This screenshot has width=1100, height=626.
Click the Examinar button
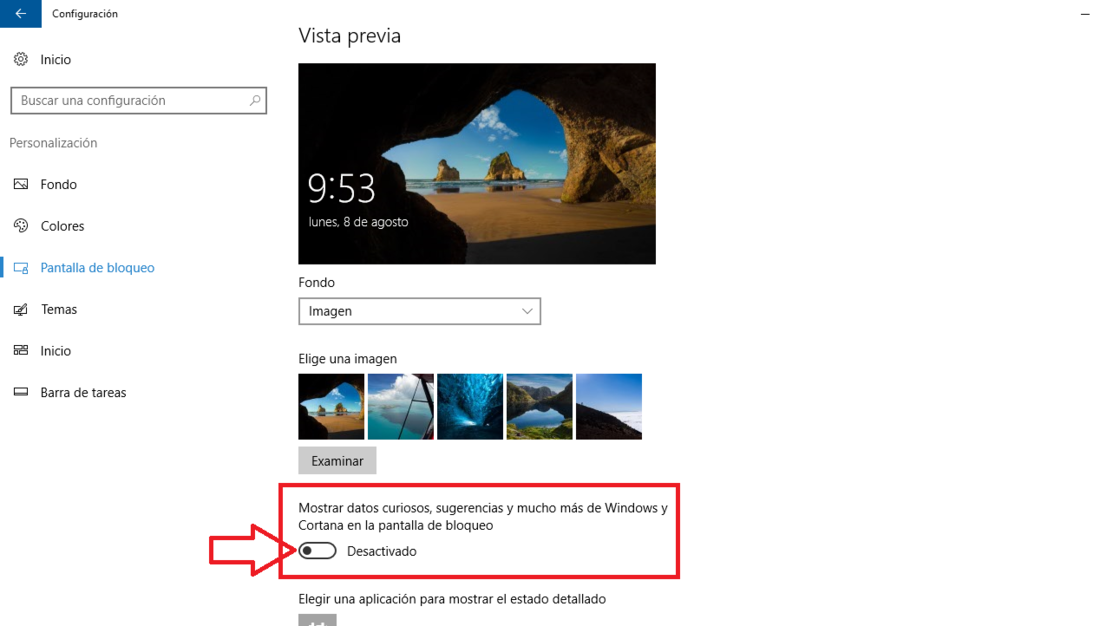[x=337, y=460]
